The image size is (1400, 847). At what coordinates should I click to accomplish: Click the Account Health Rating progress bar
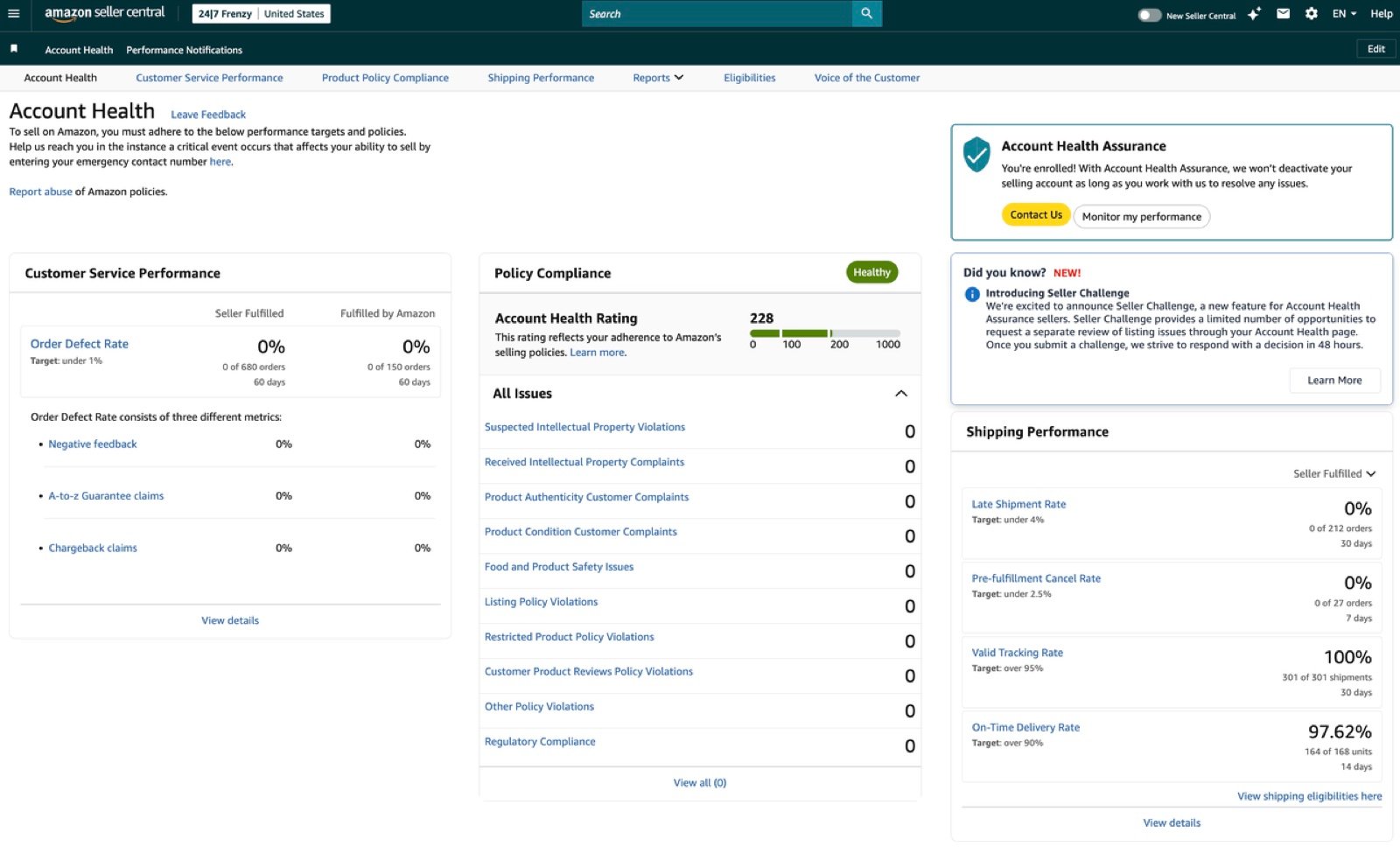click(x=825, y=333)
